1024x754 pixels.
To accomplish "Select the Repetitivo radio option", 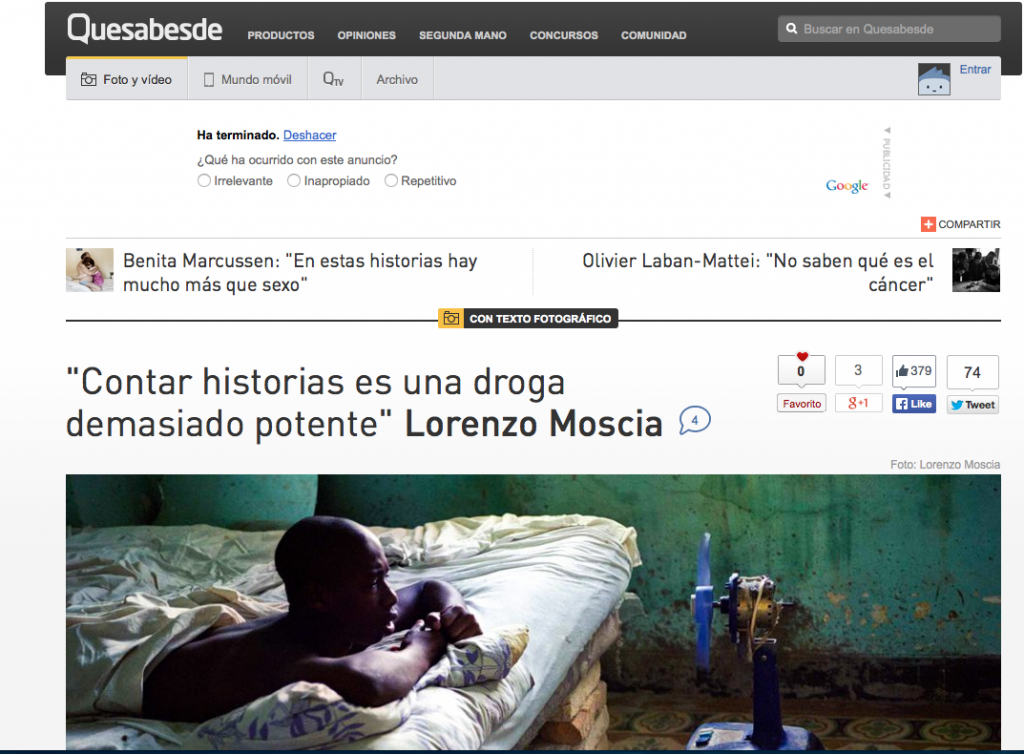I will 391,181.
